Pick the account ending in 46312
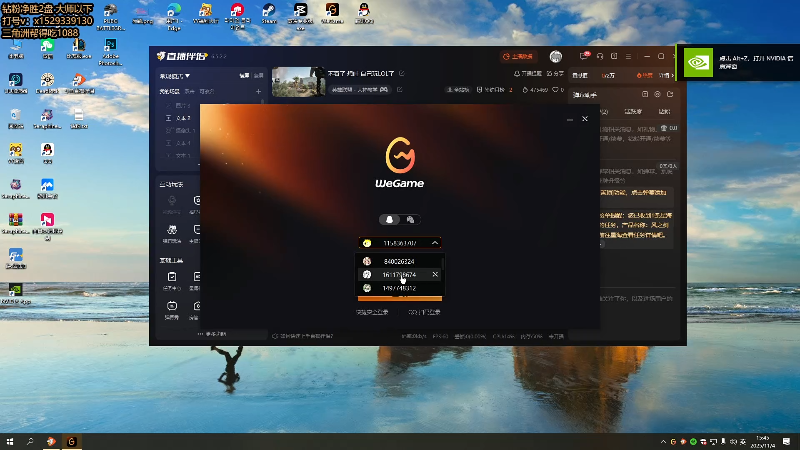 (399, 288)
